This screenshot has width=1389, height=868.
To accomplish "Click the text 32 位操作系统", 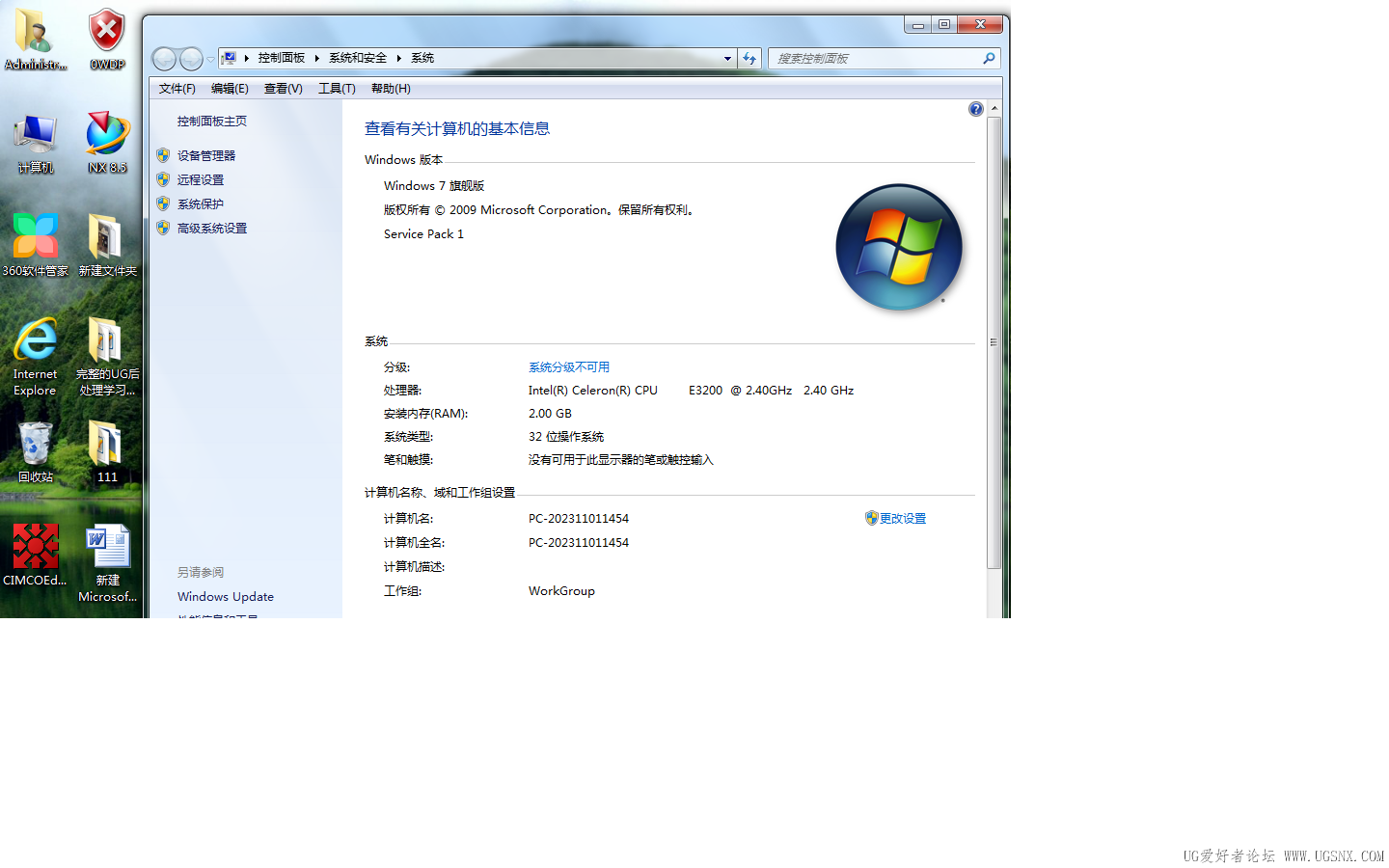I will point(566,437).
